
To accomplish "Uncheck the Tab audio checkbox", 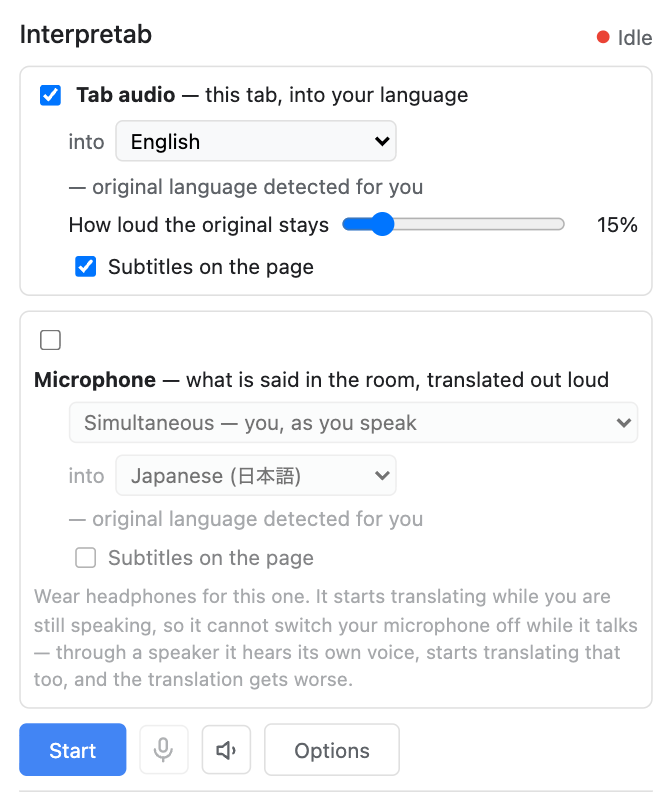I will (x=50, y=95).
